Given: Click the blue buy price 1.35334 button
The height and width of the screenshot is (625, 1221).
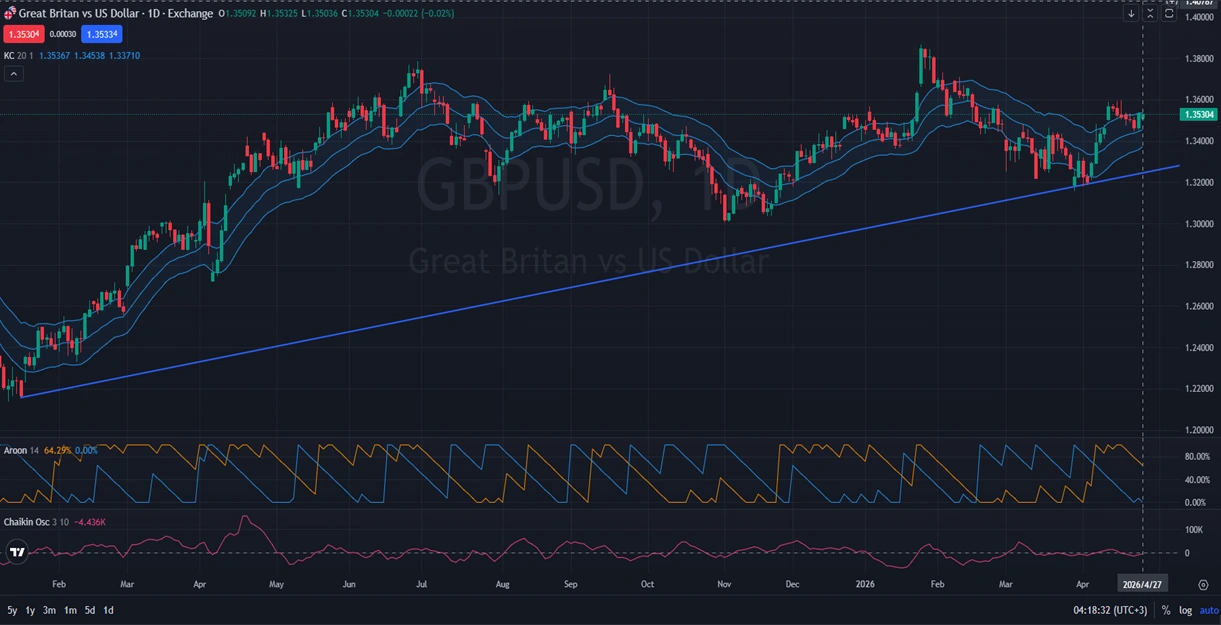Looking at the screenshot, I should coord(102,34).
